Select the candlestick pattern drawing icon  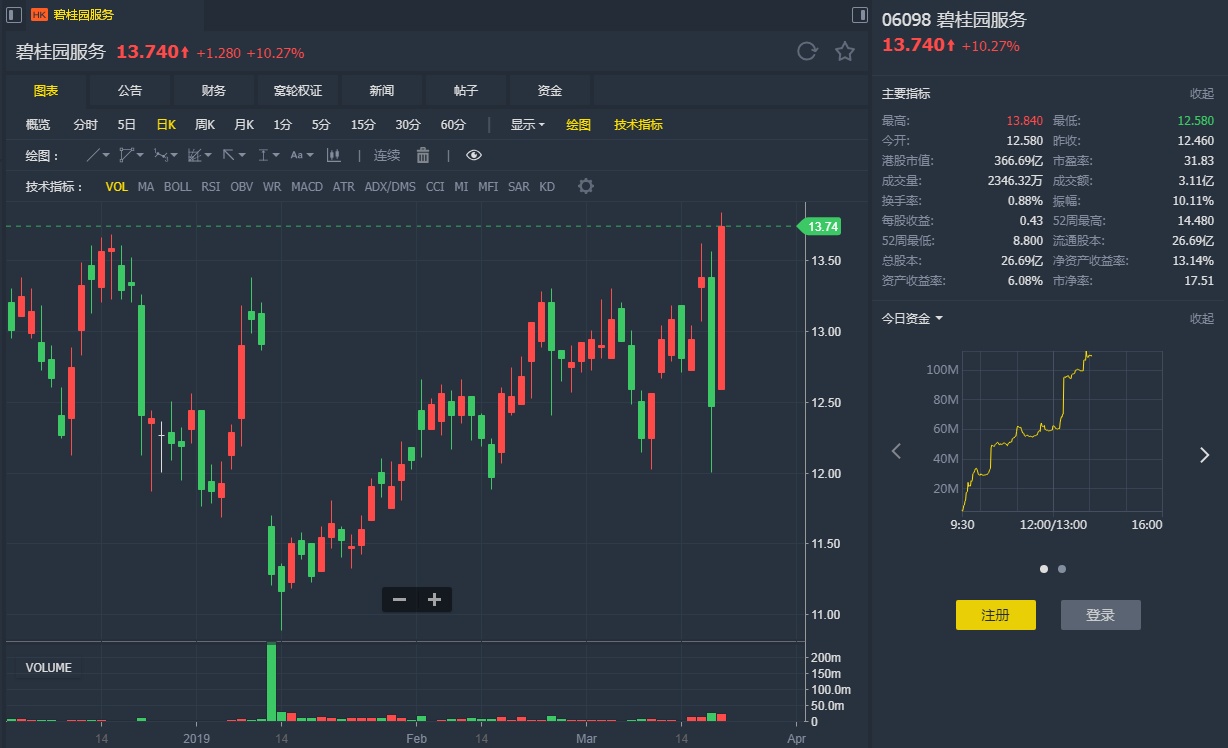333,155
